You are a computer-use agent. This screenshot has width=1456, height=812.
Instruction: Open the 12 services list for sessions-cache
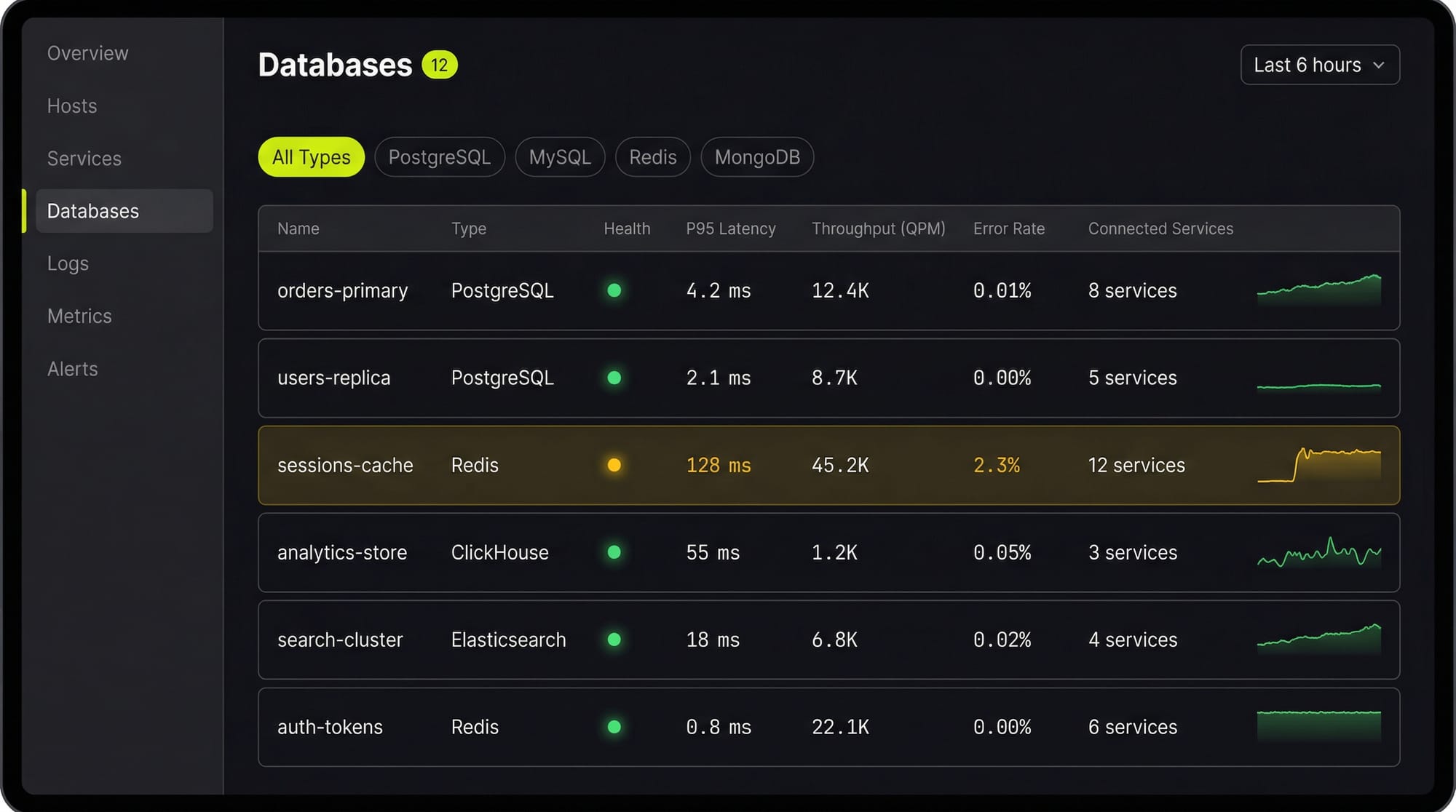(1136, 465)
